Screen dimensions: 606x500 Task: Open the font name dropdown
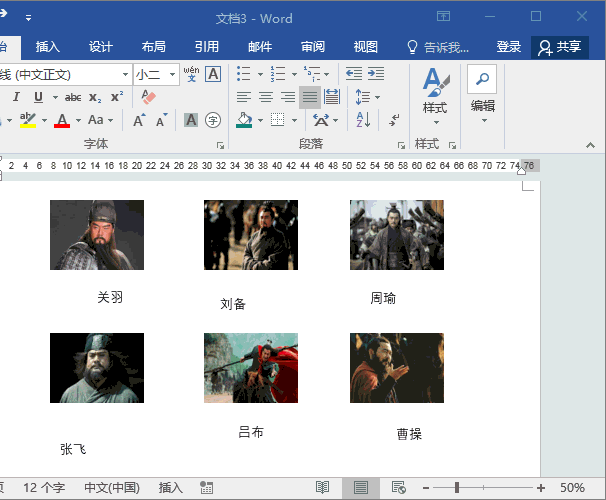tap(125, 75)
